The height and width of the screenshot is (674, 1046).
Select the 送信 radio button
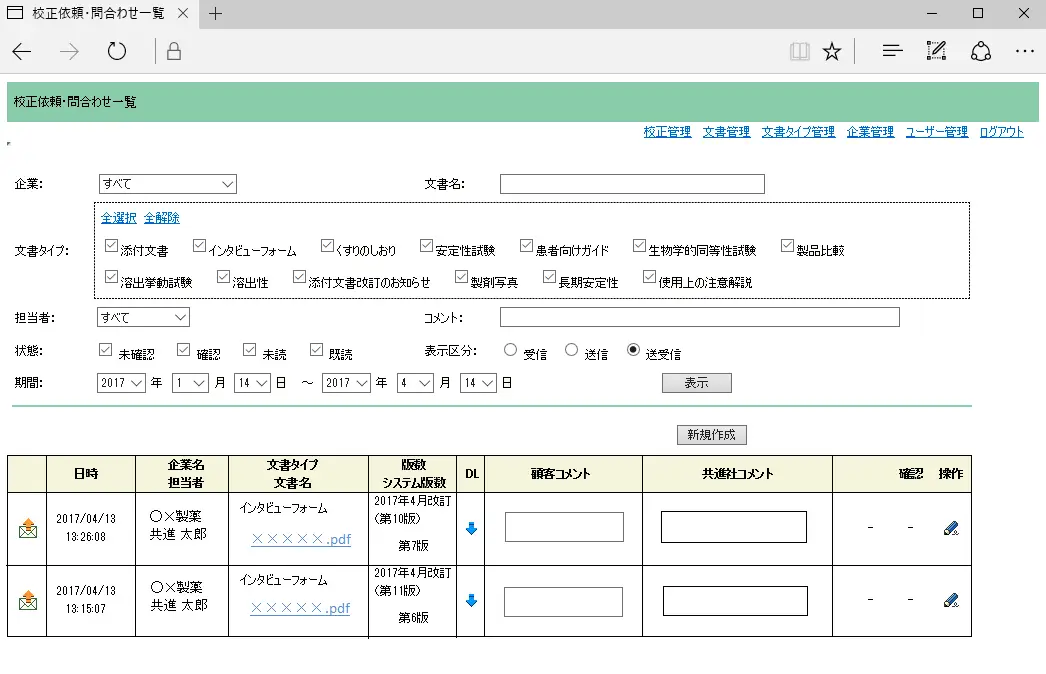[x=571, y=350]
